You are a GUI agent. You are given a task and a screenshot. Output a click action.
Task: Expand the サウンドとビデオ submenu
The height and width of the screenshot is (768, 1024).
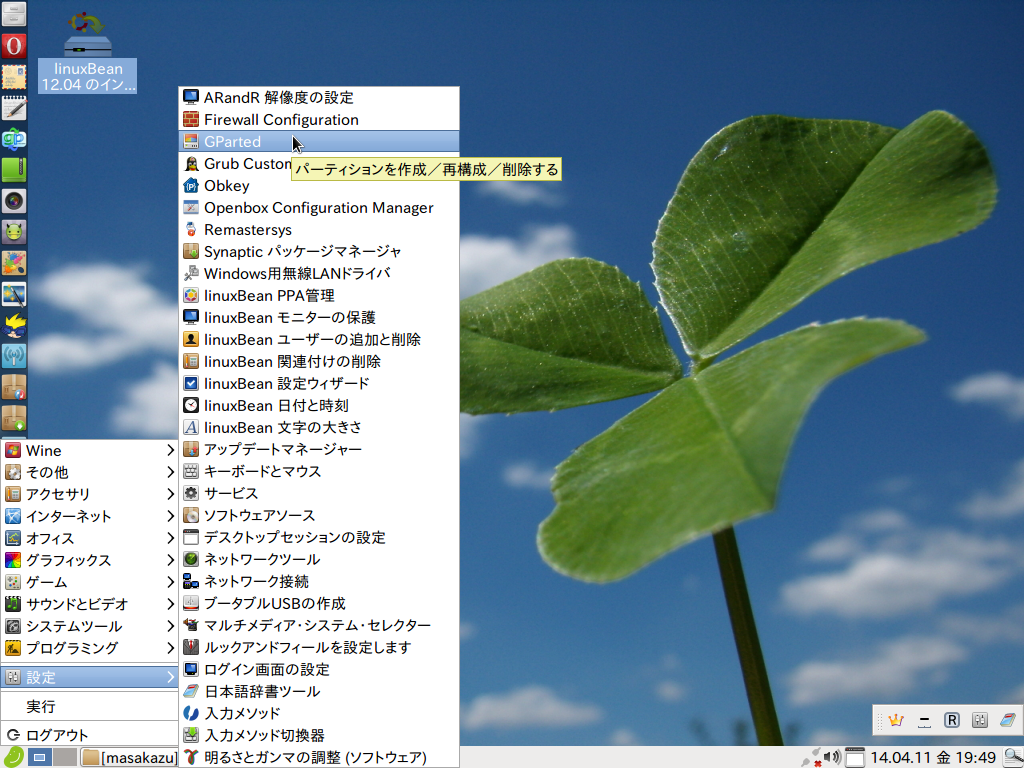coord(89,604)
